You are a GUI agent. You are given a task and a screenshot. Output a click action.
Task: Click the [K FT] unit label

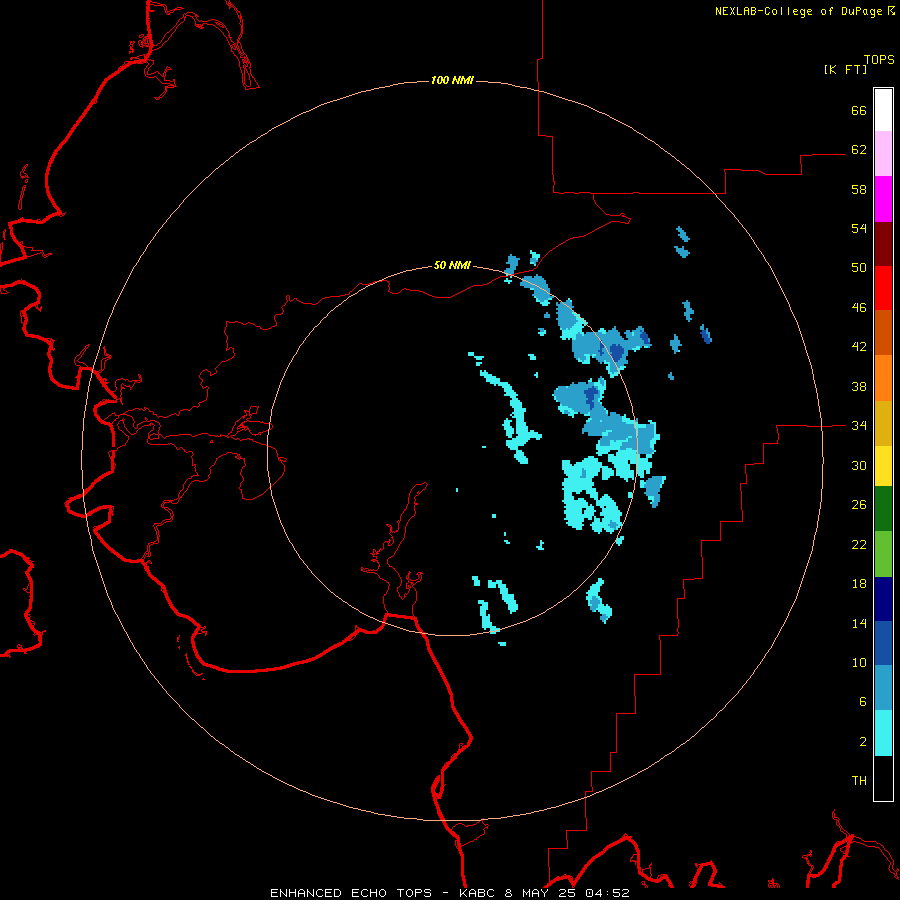coord(845,69)
